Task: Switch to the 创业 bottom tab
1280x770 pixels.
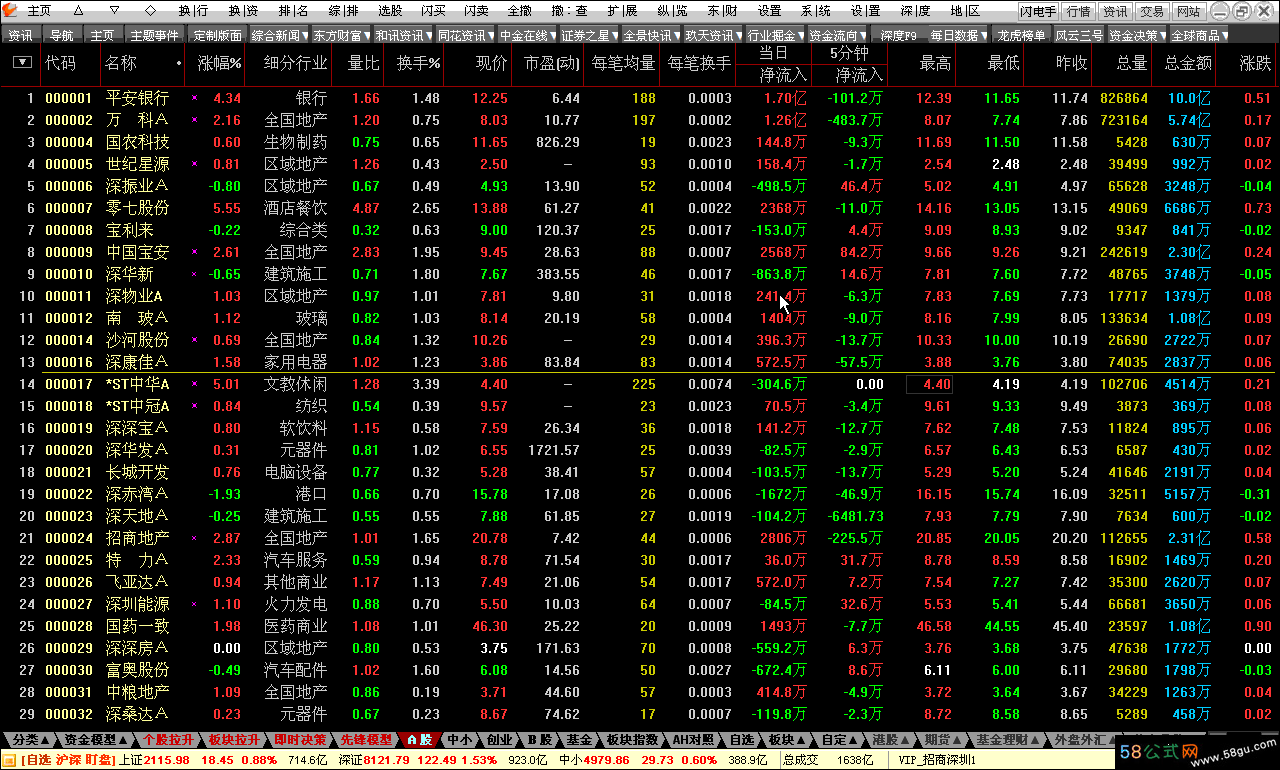Action: tap(499, 740)
